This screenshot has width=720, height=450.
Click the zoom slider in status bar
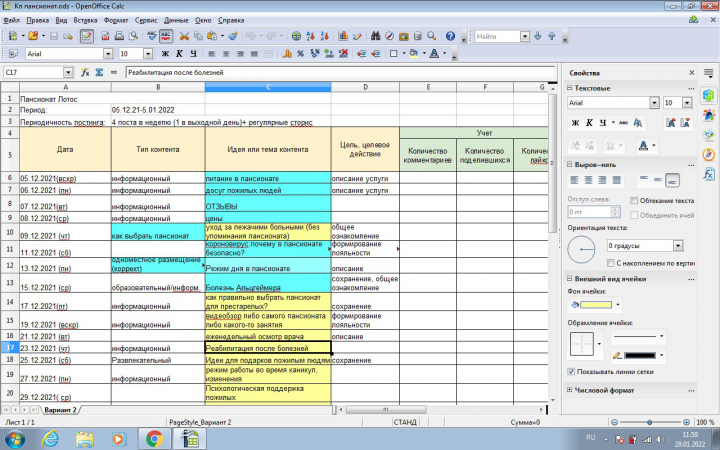(650, 422)
